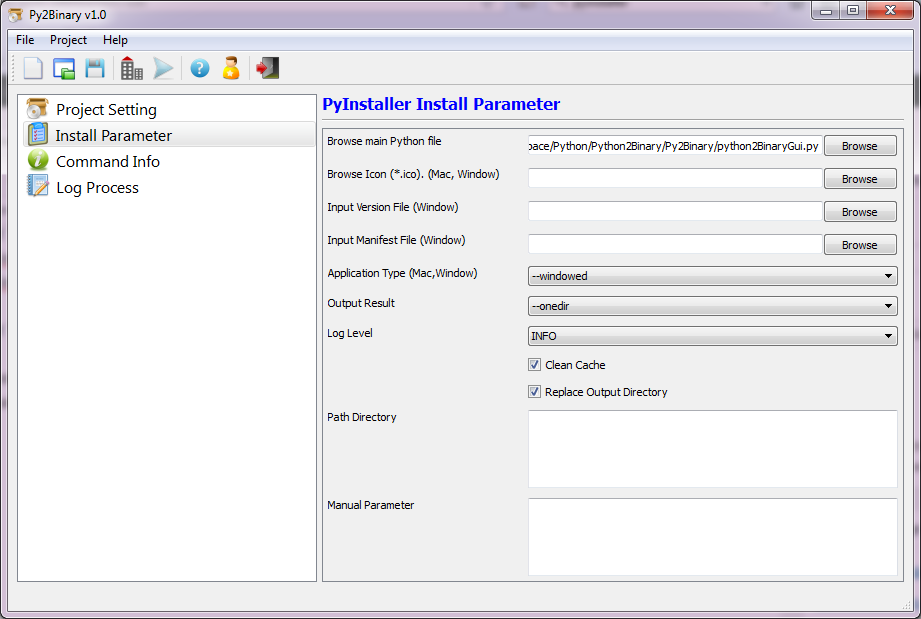Click the New project toolbar icon

pos(33,68)
